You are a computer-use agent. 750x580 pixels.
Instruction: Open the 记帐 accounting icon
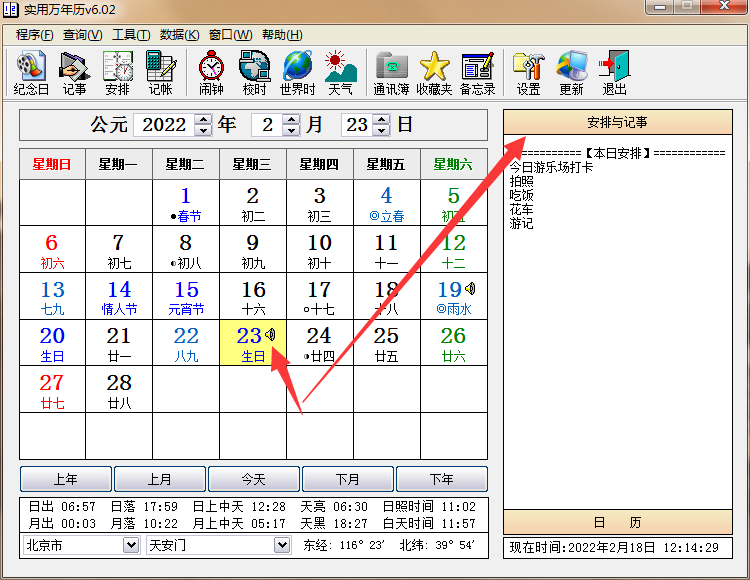(x=160, y=73)
